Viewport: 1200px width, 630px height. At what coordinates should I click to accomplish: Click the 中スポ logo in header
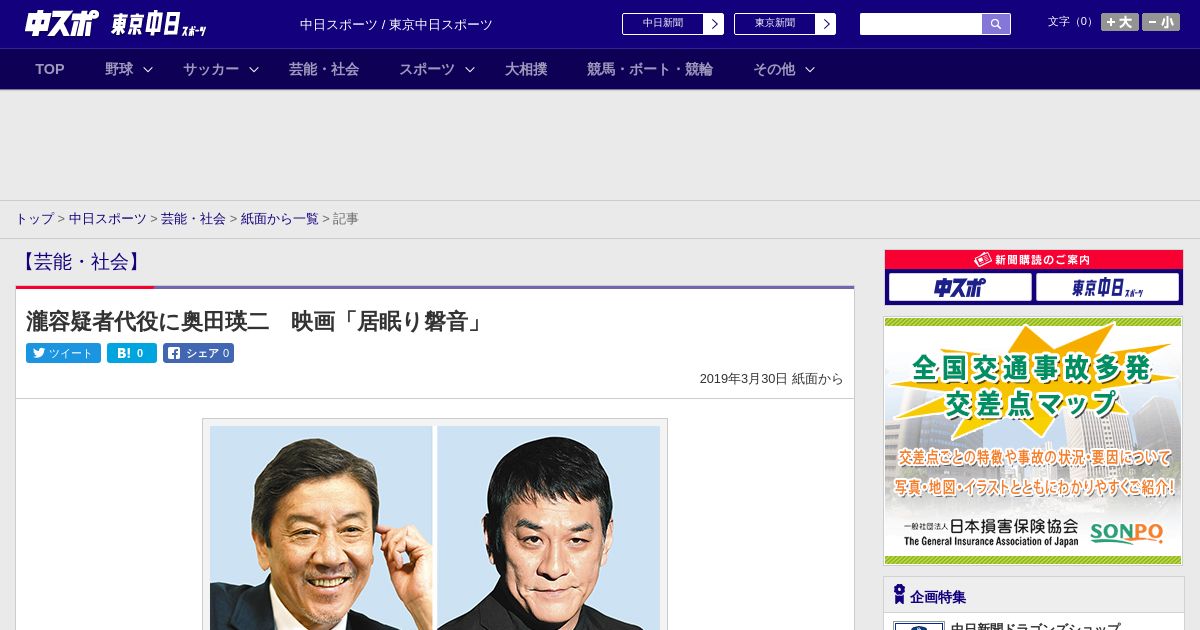61,23
